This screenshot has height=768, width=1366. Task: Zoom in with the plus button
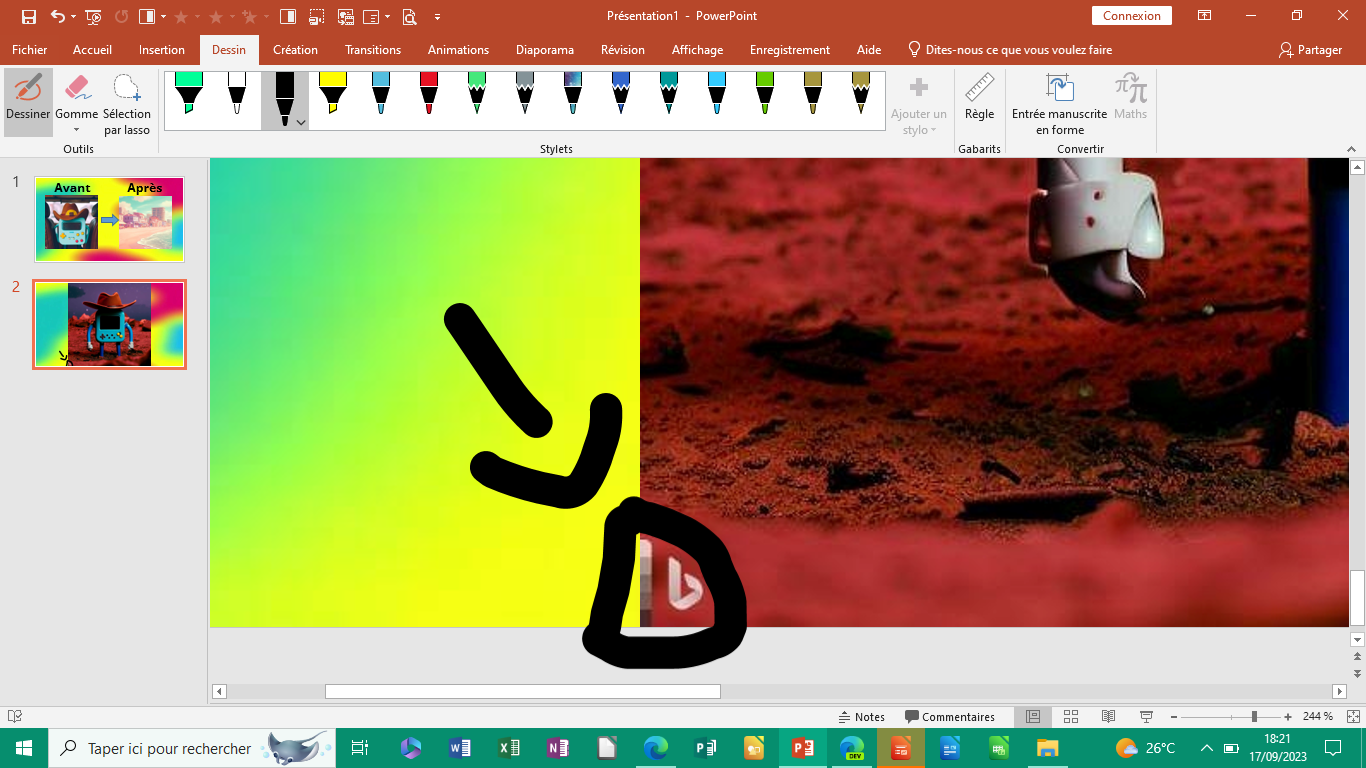1290,717
